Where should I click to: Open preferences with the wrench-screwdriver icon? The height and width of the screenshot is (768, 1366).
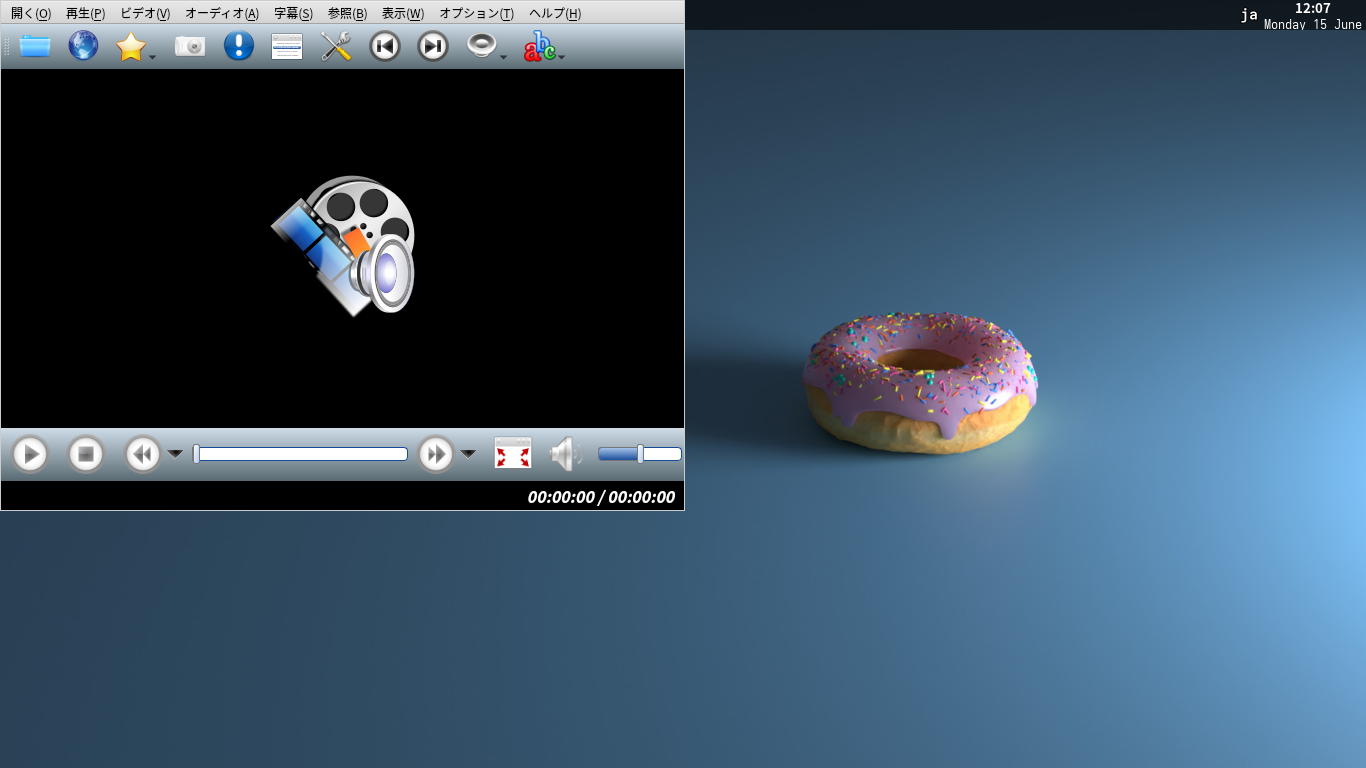pyautogui.click(x=336, y=46)
